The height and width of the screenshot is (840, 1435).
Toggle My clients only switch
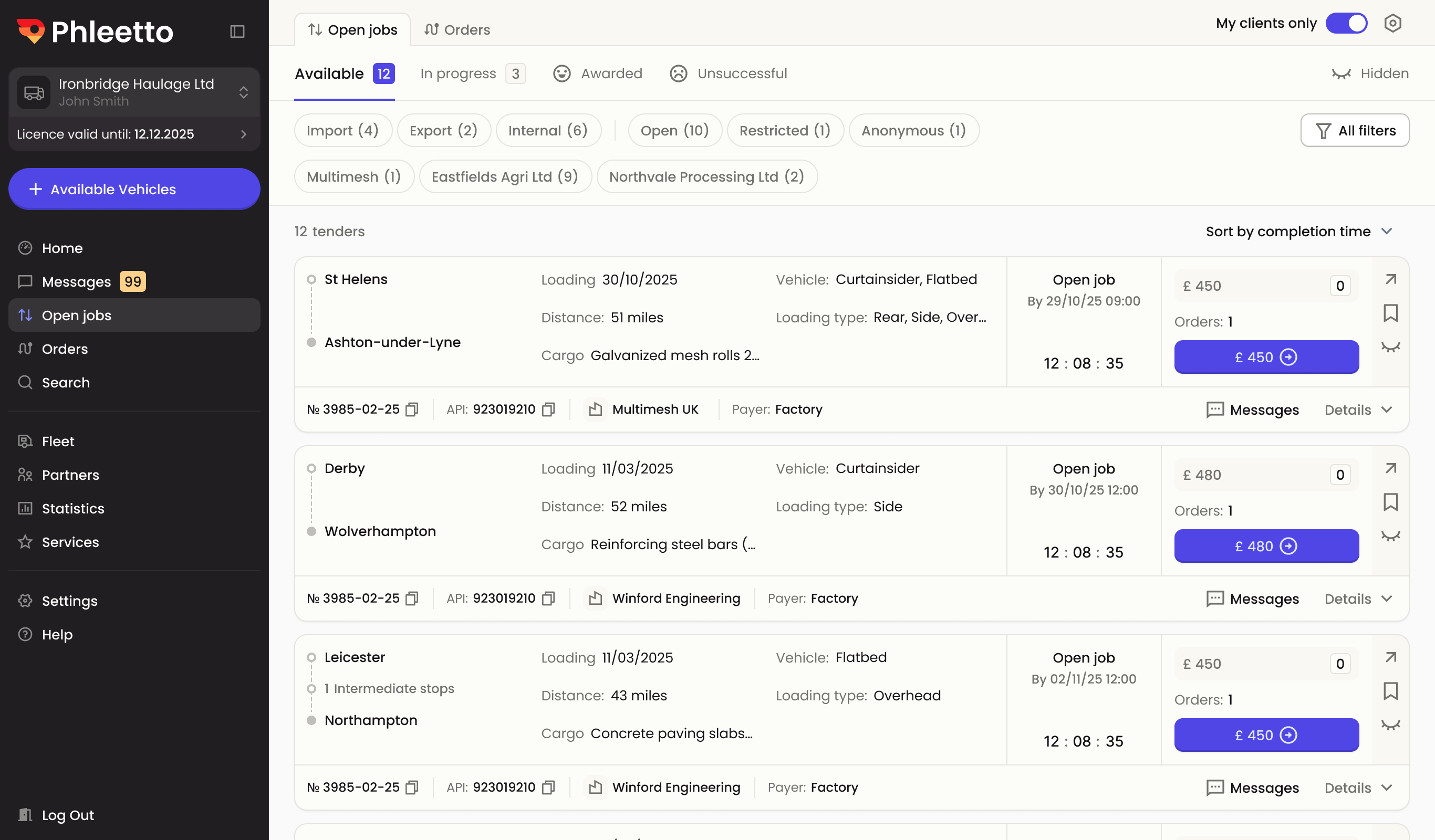click(1346, 23)
